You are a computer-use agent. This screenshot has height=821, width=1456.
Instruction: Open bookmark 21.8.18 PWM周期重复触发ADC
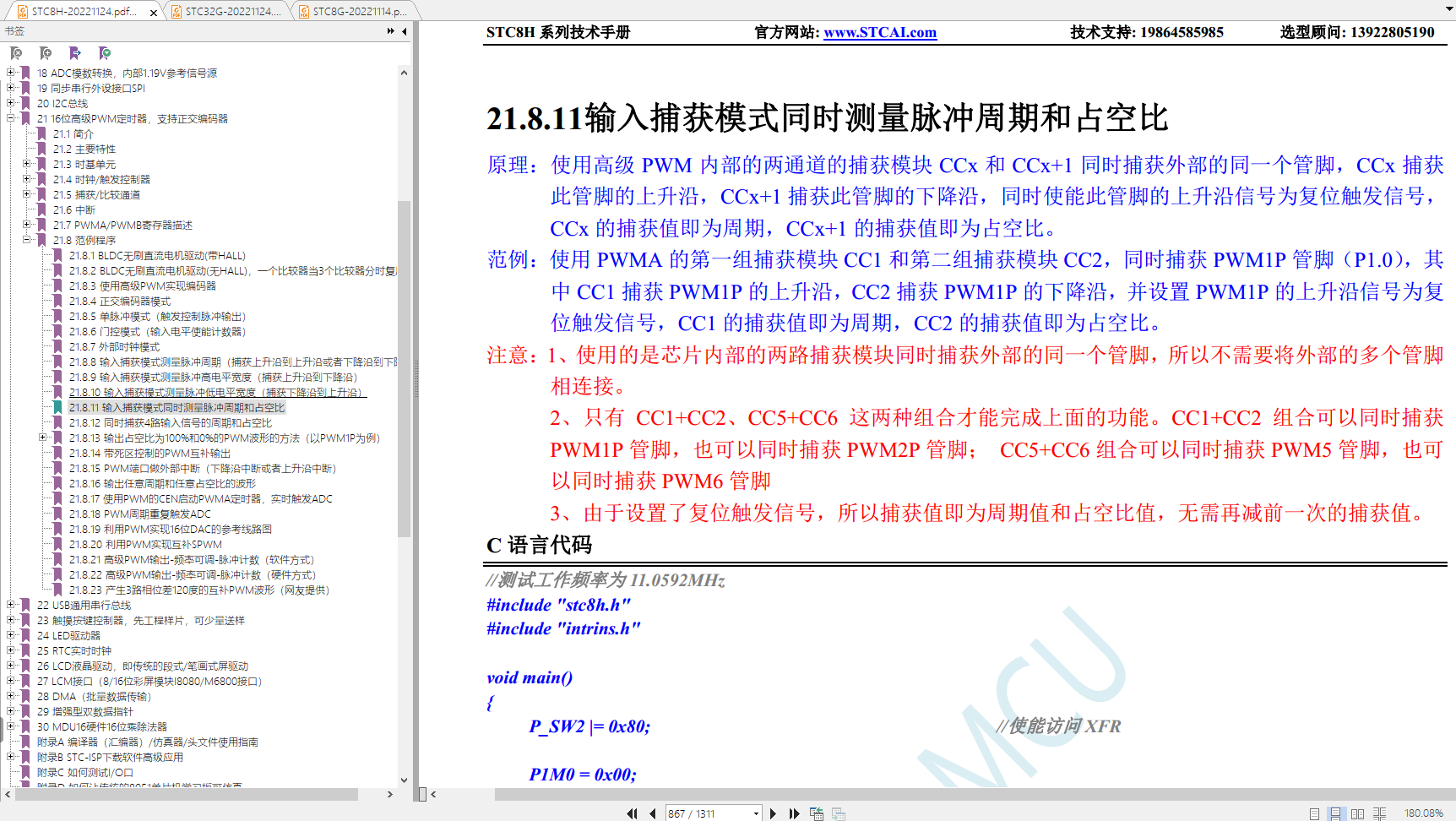(140, 514)
